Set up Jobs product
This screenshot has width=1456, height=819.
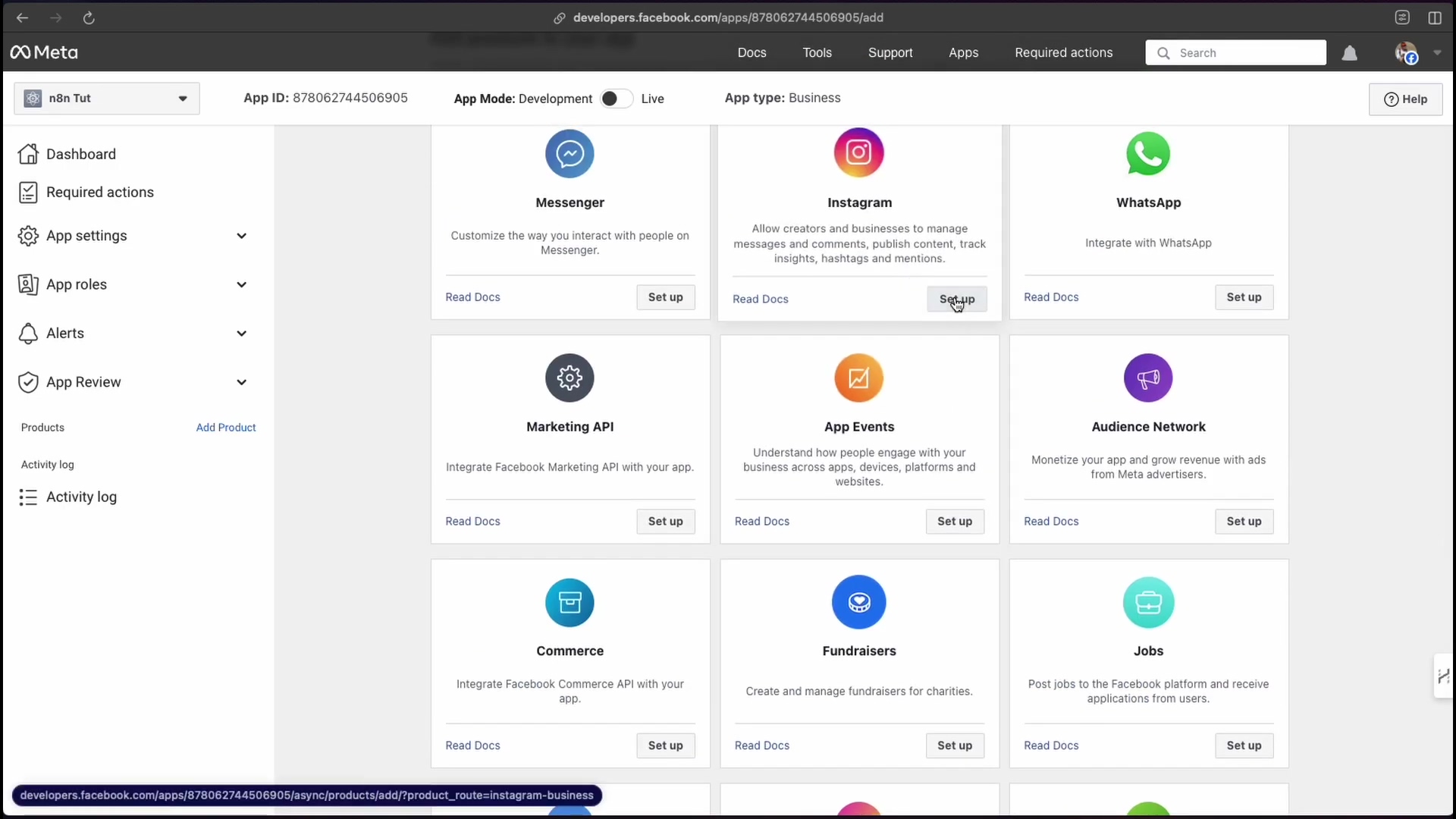pos(1244,745)
